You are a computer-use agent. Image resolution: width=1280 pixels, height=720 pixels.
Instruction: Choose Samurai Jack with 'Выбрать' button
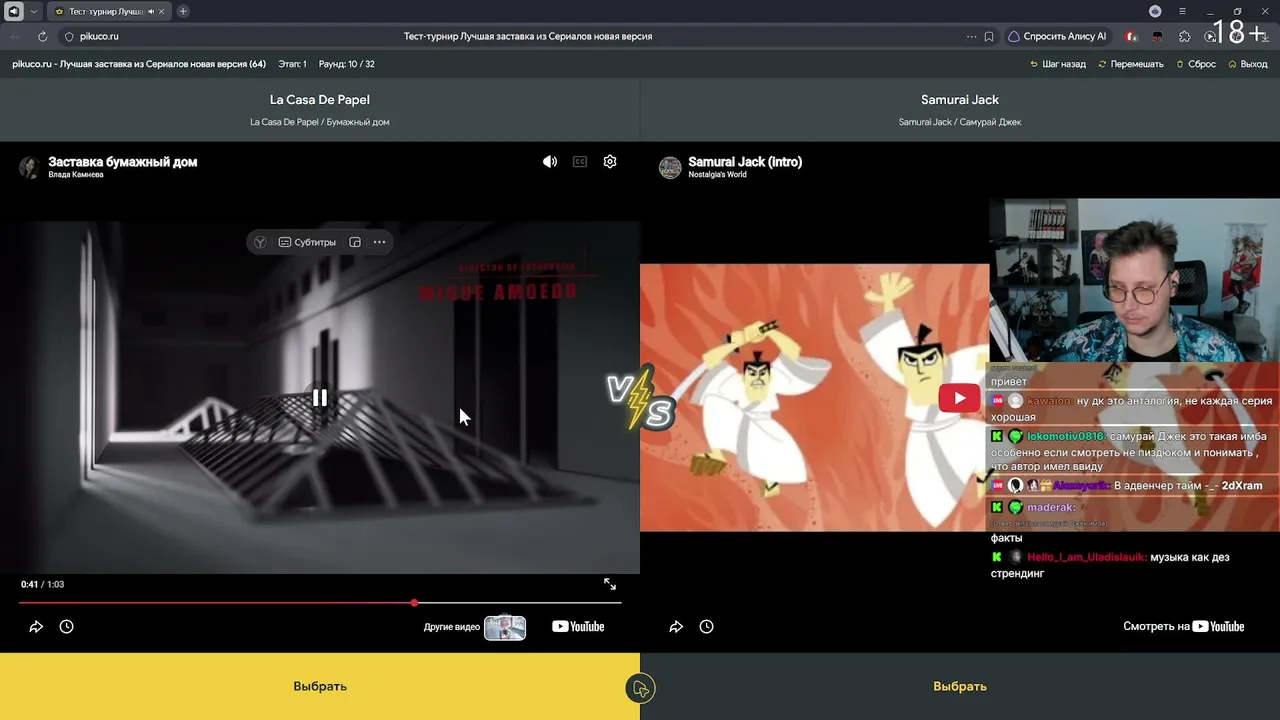tap(960, 686)
